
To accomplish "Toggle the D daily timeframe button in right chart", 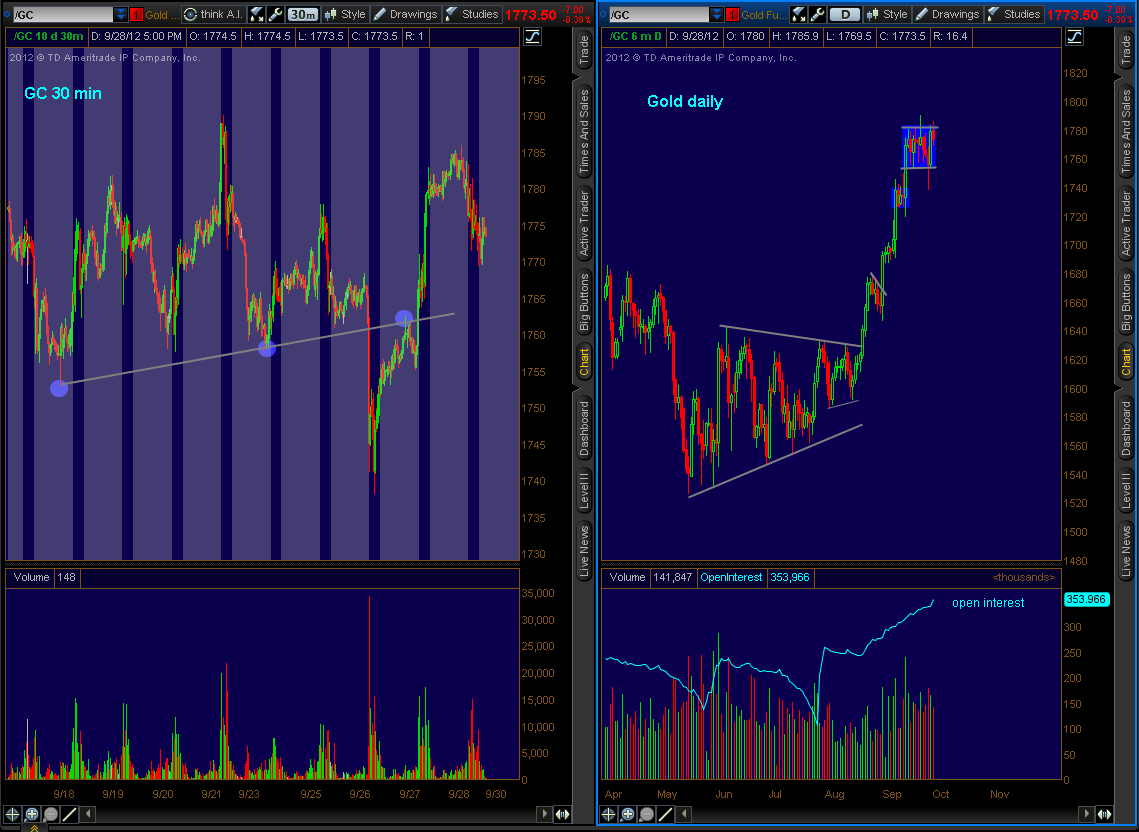I will 845,15.
